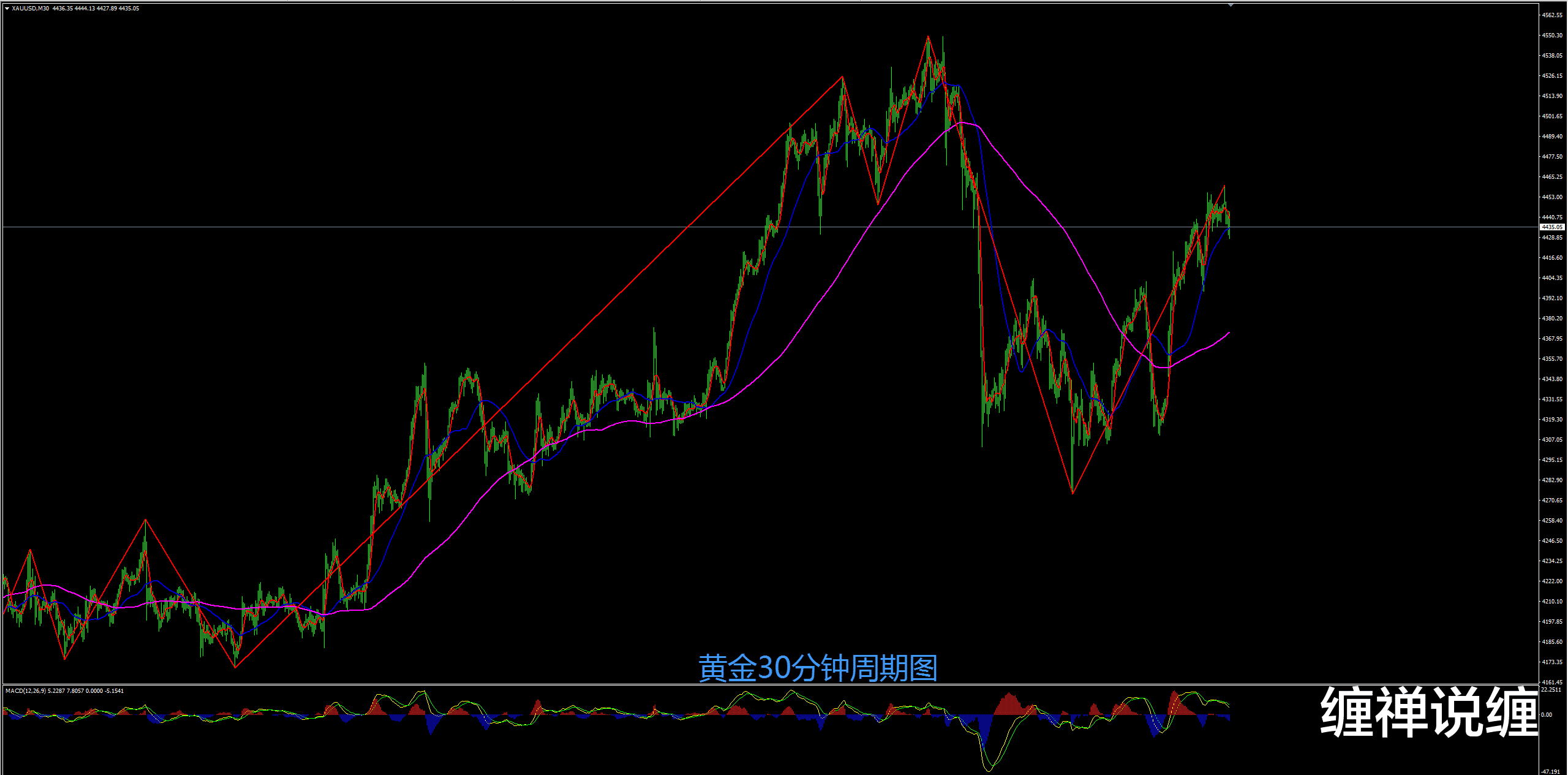Click the 4367.95 label on price axis
This screenshot has width=1568, height=775.
[1552, 339]
